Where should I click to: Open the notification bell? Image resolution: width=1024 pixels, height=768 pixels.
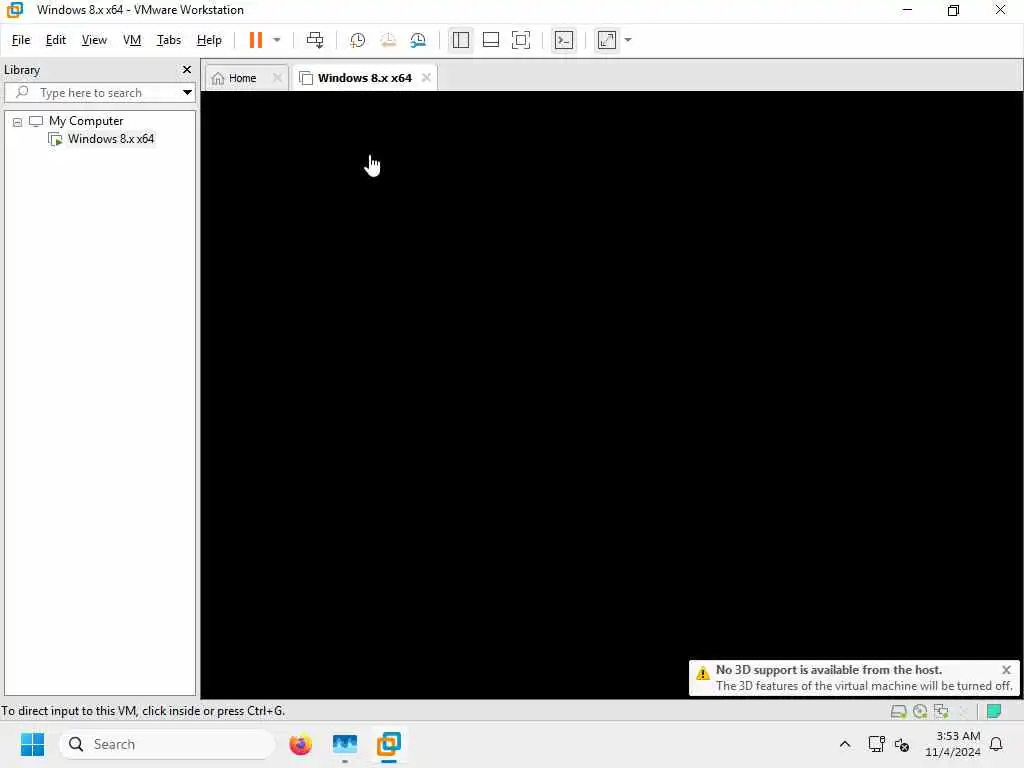pos(997,744)
